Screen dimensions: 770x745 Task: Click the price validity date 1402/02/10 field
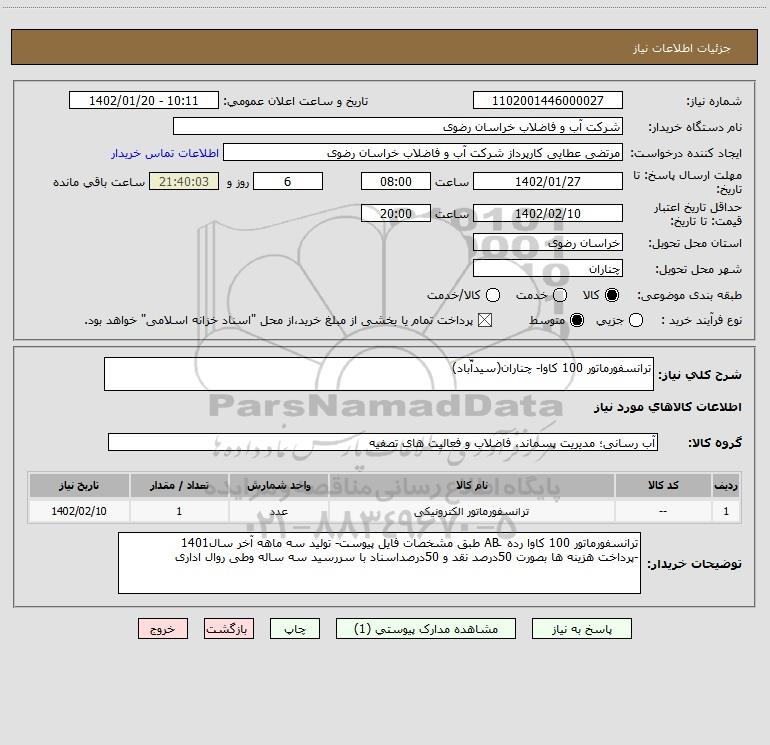point(548,213)
